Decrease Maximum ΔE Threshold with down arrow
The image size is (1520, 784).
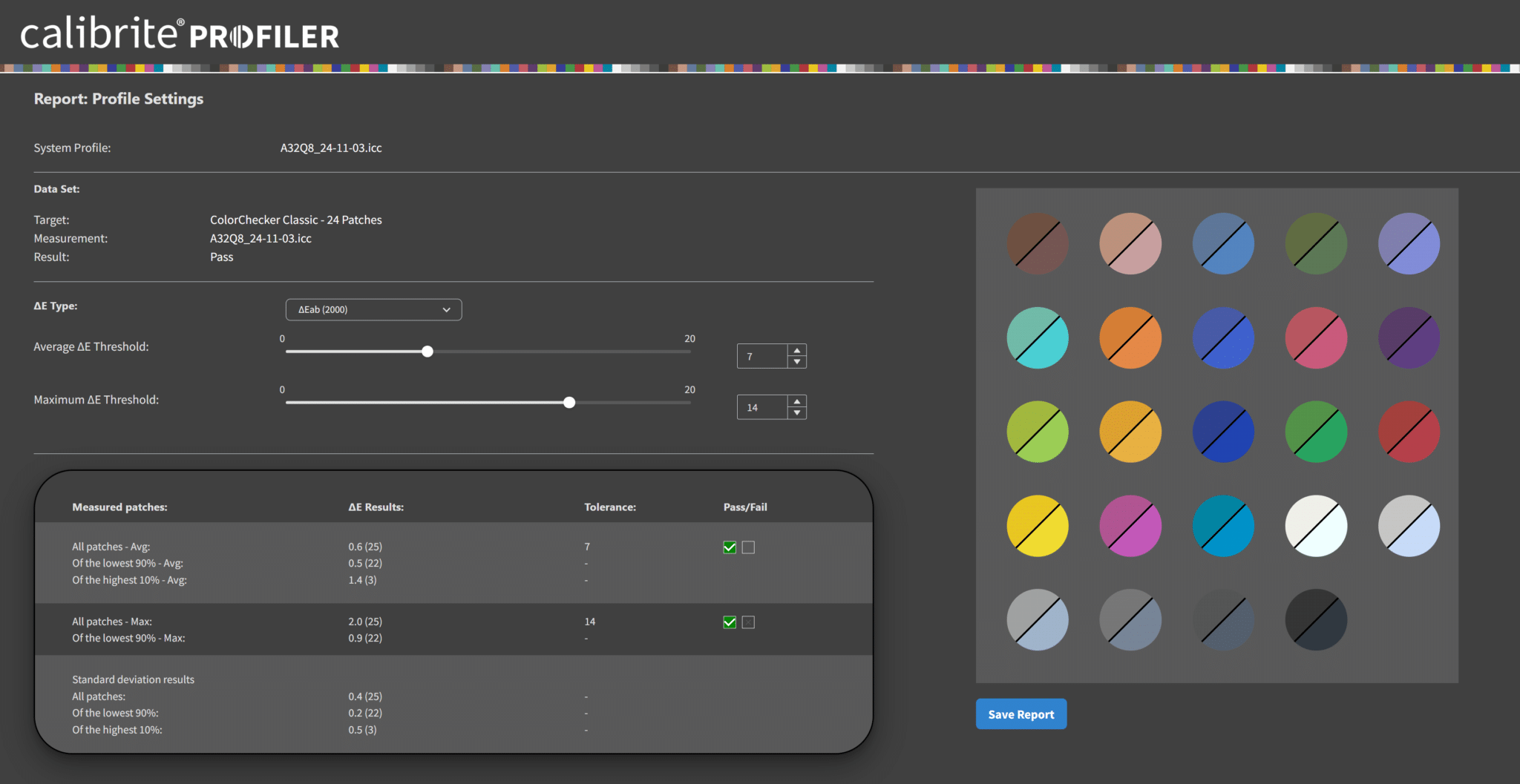click(x=797, y=413)
